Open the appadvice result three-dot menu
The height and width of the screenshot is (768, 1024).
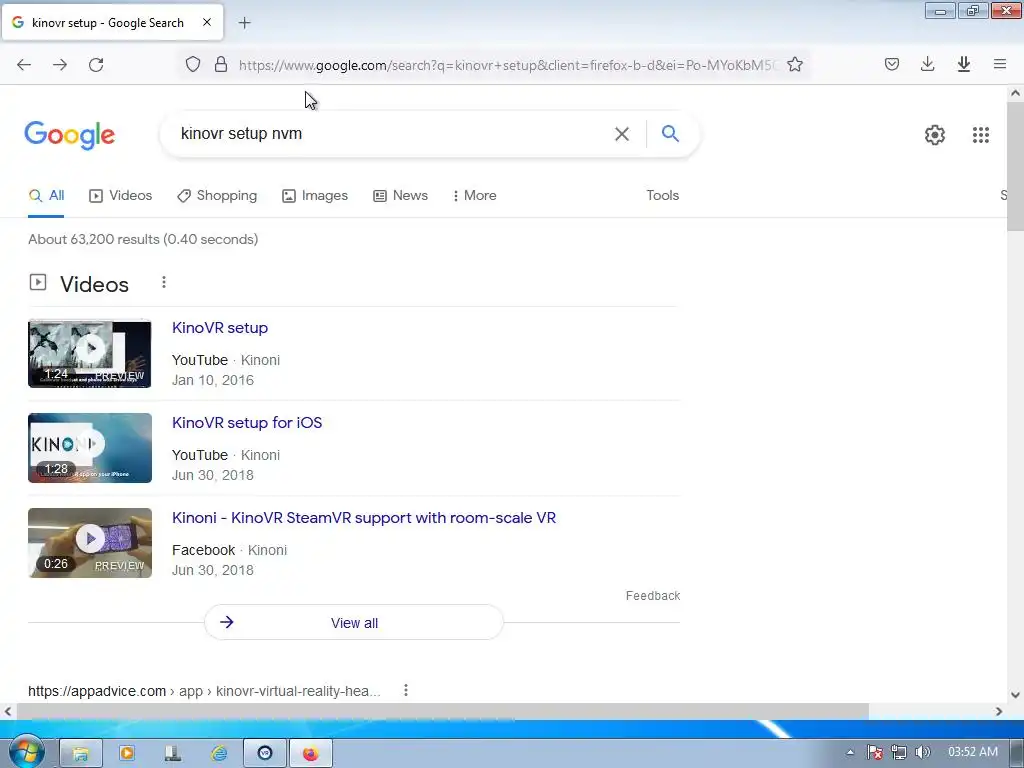coord(406,690)
